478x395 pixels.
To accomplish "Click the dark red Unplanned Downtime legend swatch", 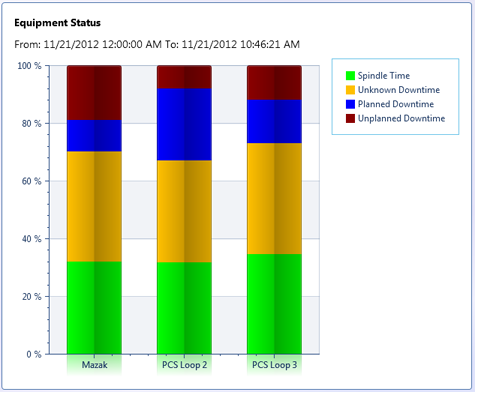I will 350,119.
